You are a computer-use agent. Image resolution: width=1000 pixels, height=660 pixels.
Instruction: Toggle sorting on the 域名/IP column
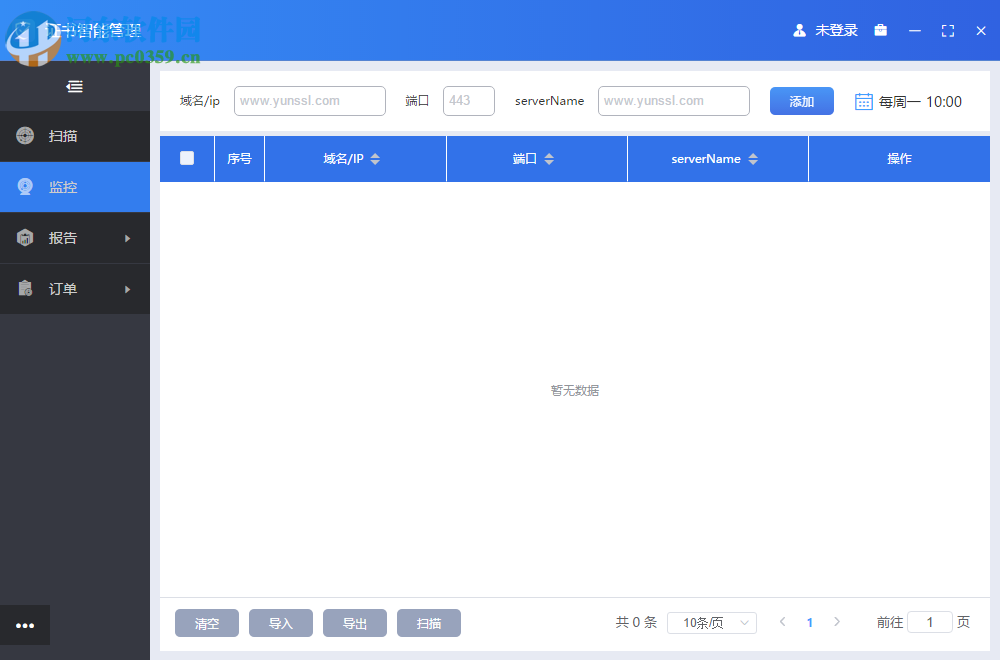pos(374,158)
